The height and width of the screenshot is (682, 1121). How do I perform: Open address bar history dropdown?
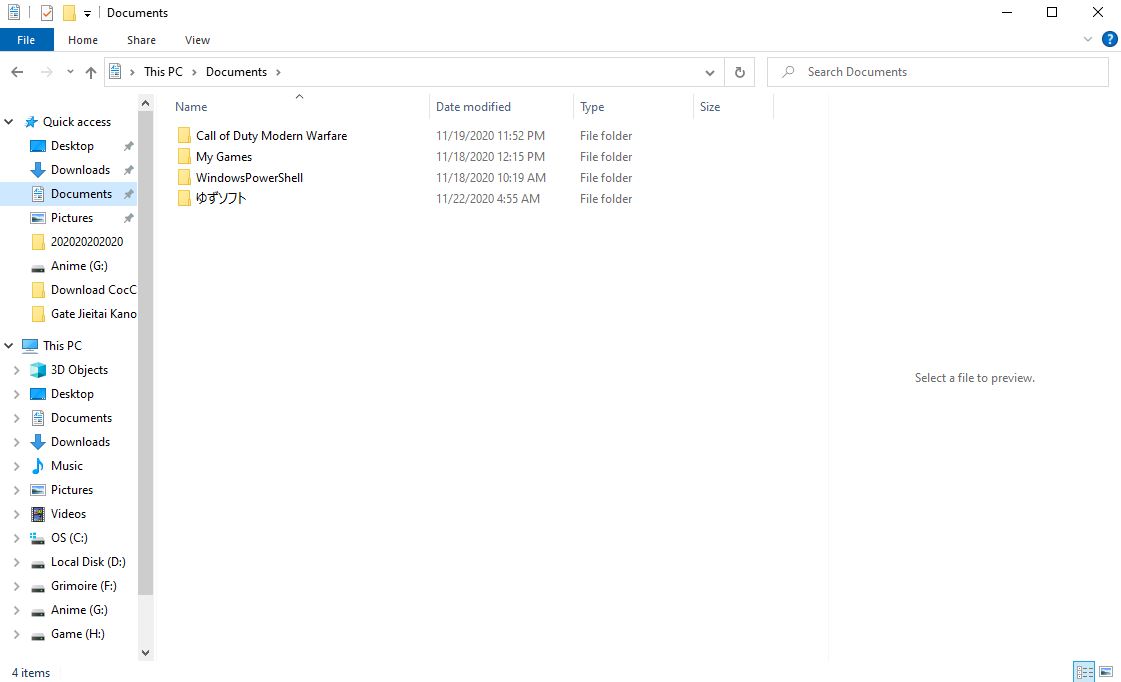click(710, 72)
